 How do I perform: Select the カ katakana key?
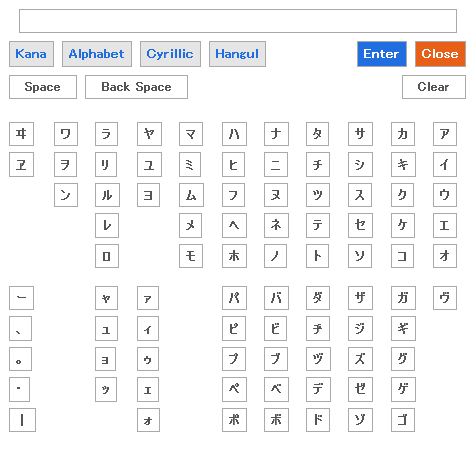pyautogui.click(x=403, y=134)
